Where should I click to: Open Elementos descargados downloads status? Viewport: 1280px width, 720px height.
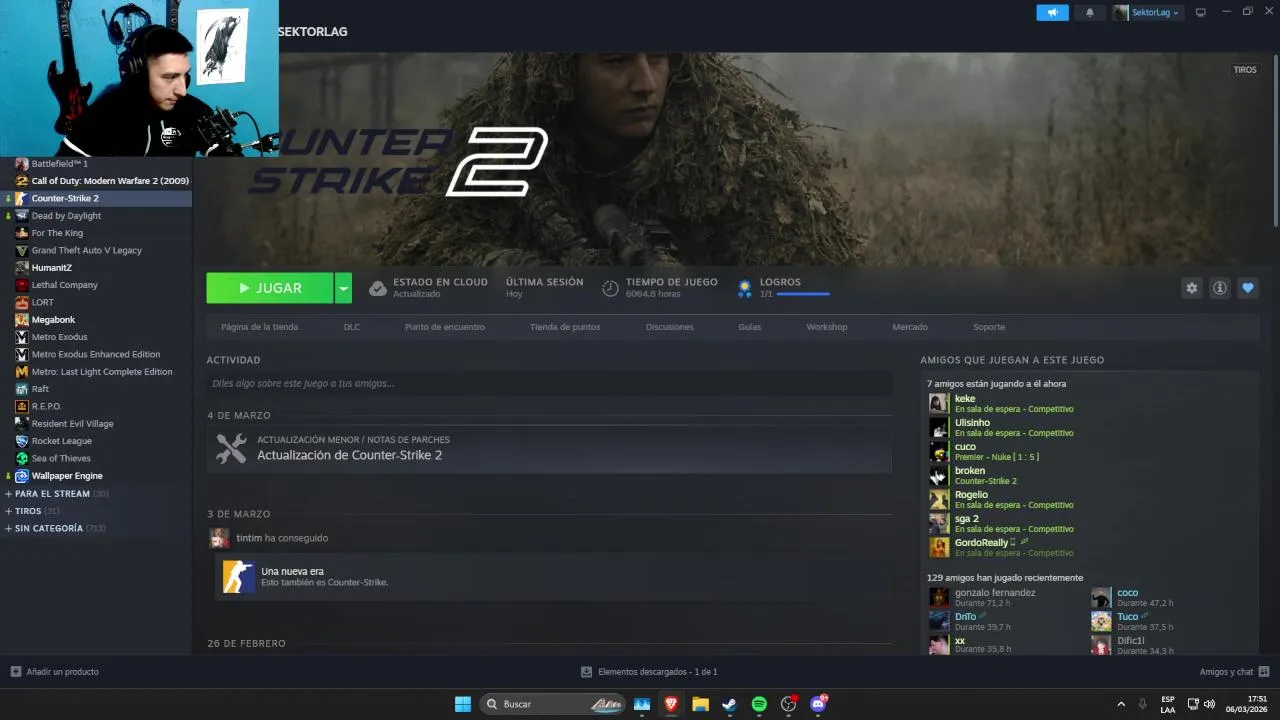coord(649,672)
